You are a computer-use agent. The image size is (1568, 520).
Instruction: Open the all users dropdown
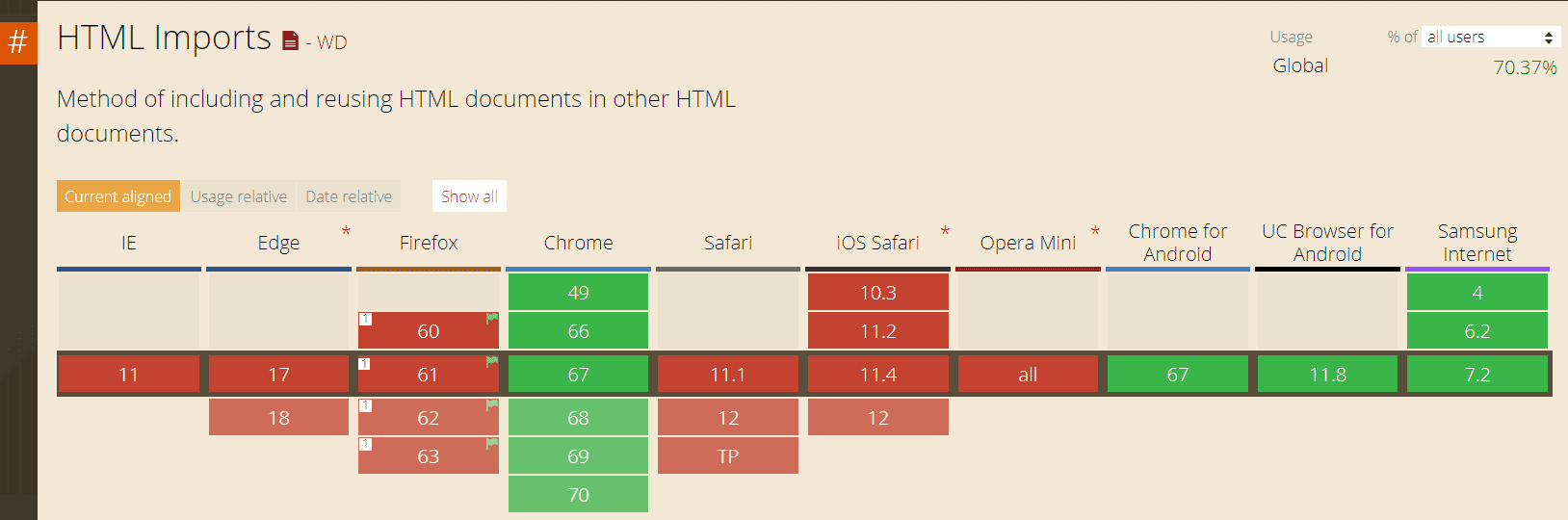point(1490,37)
